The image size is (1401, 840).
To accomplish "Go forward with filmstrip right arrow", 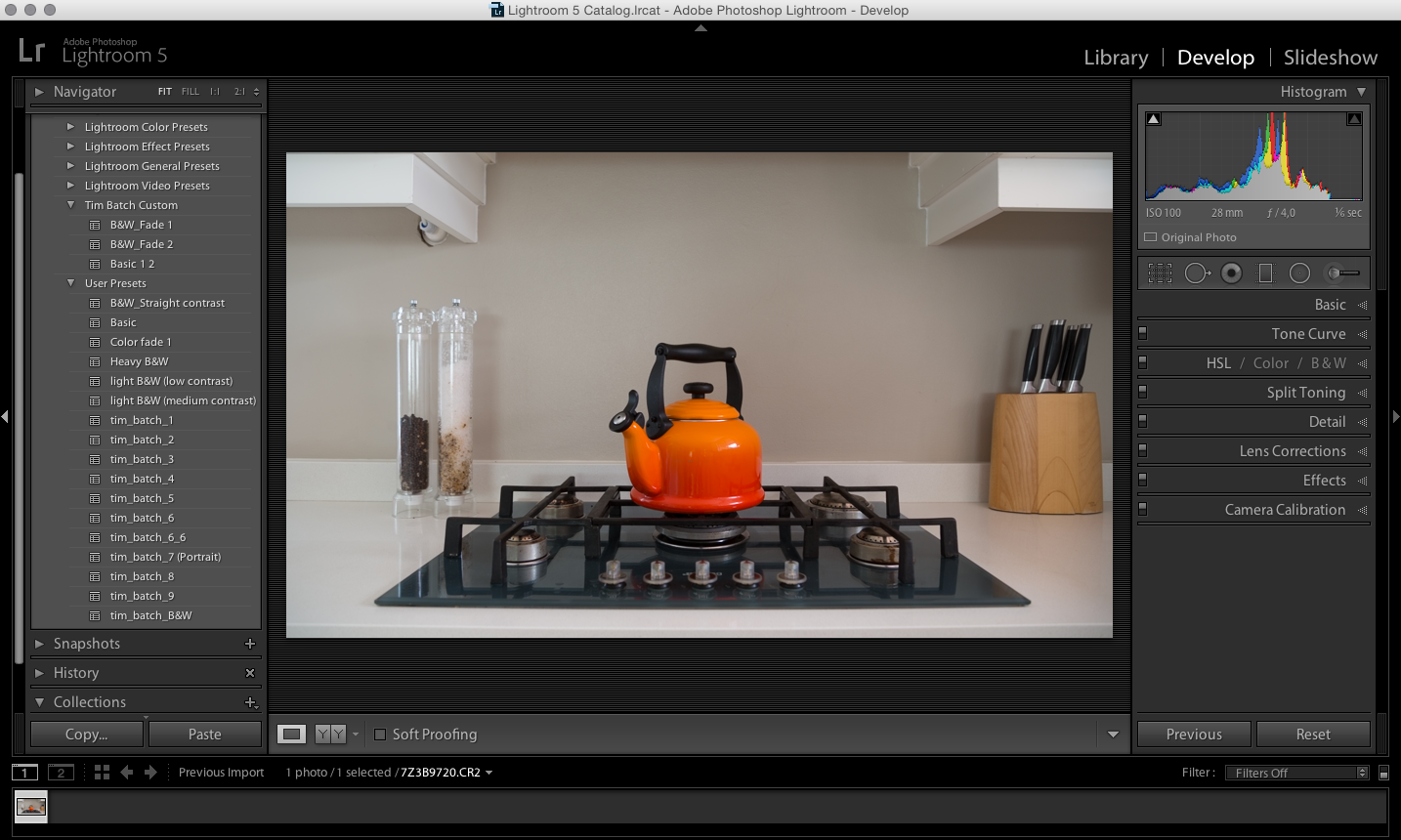I will point(150,773).
